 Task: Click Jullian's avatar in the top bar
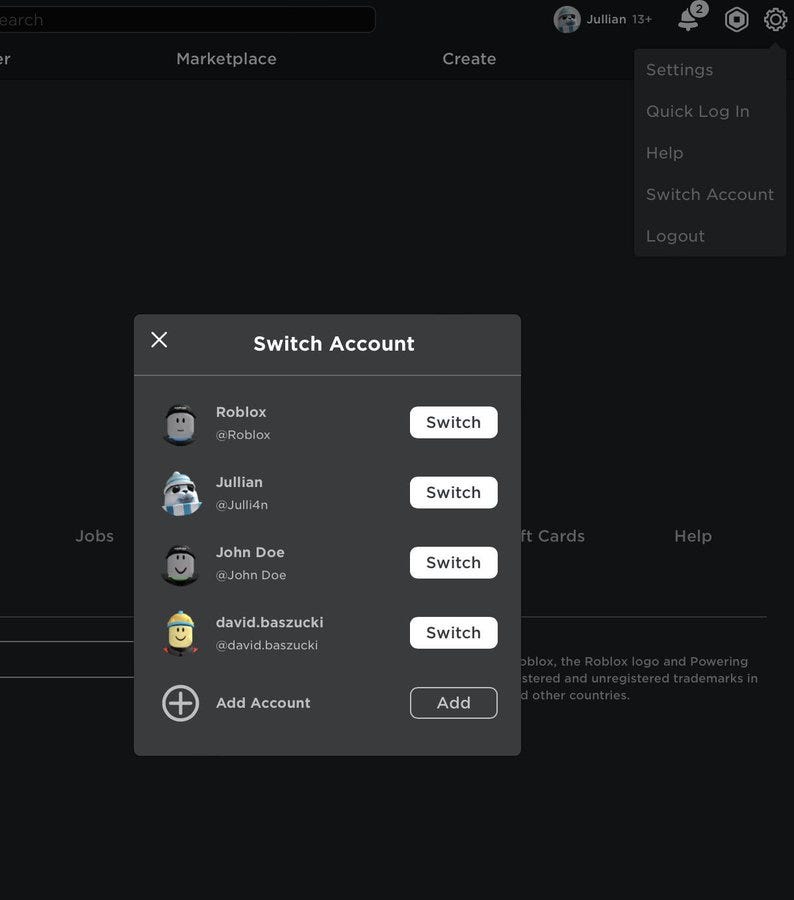[567, 20]
